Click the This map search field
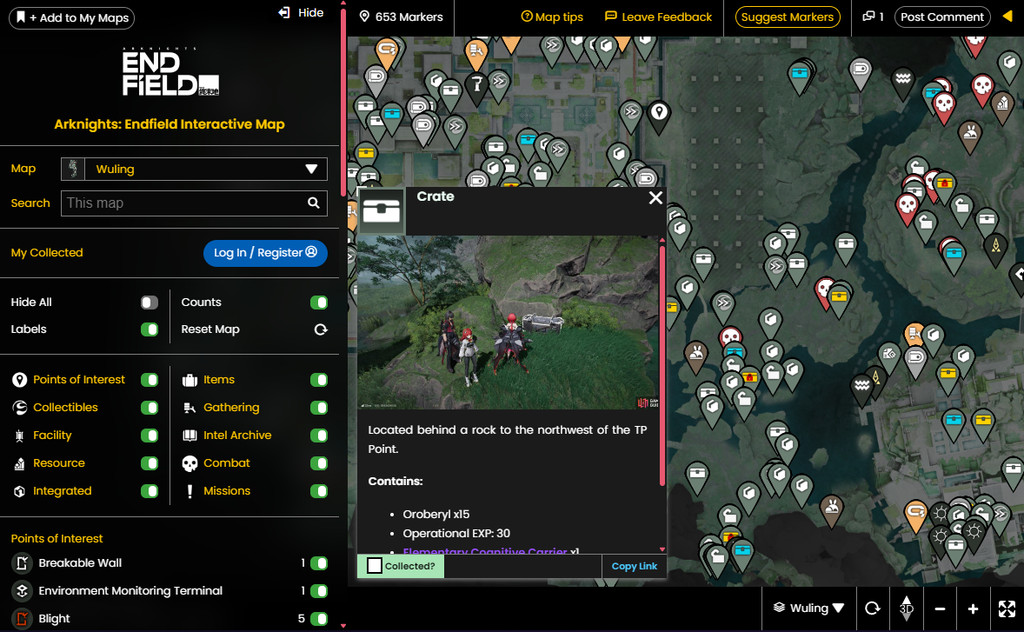 (194, 203)
